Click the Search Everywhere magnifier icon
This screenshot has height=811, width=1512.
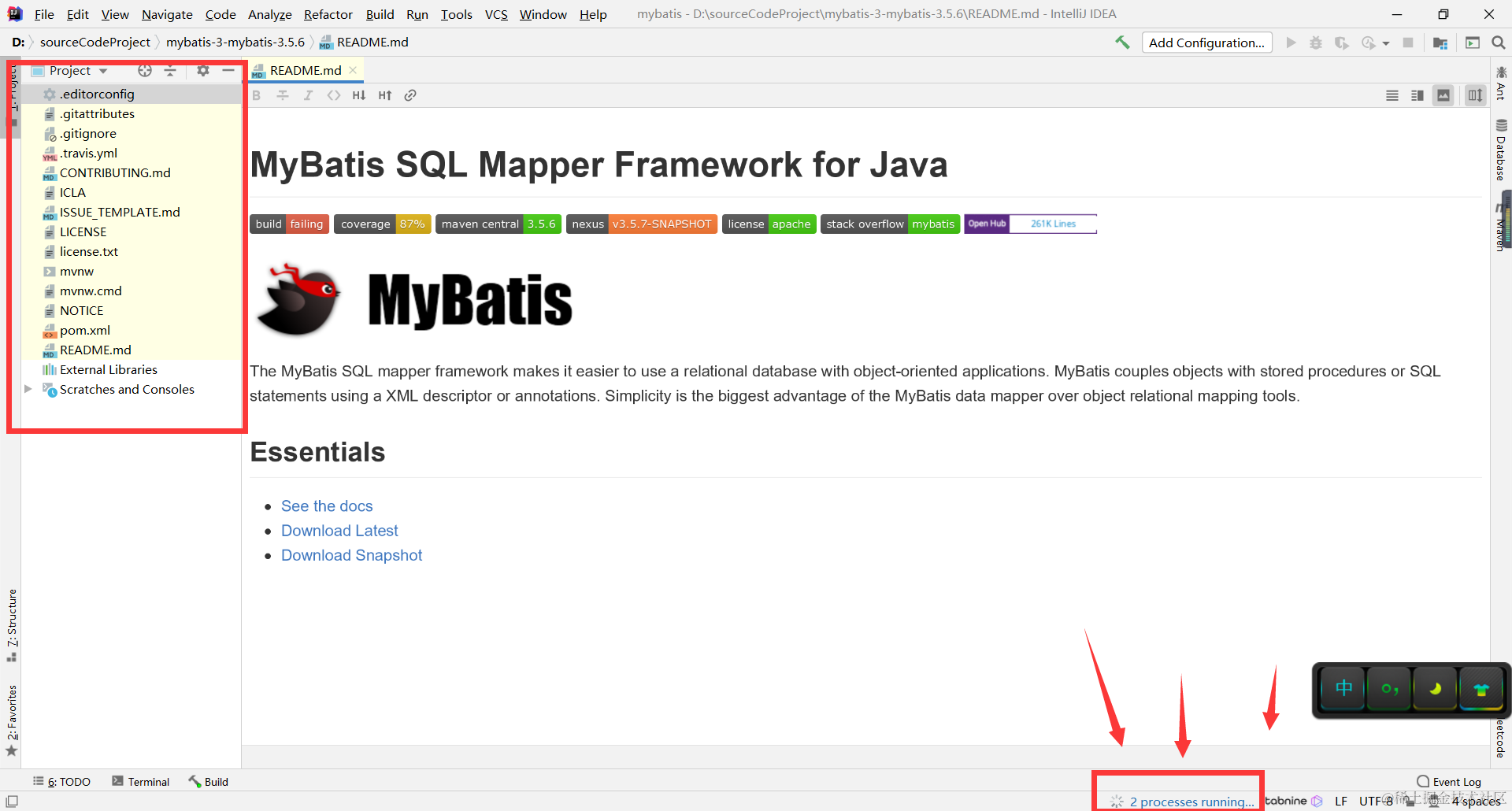pyautogui.click(x=1499, y=43)
